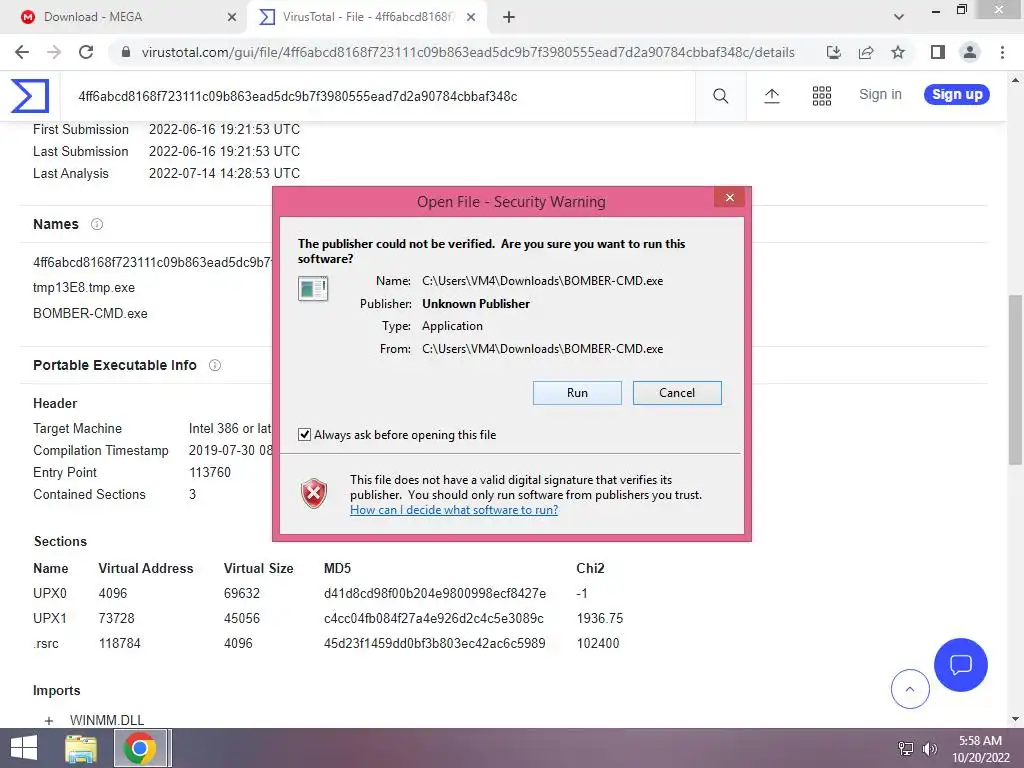Click the scrollbar down arrow
Viewport: 1024px width, 768px height.
click(1015, 720)
